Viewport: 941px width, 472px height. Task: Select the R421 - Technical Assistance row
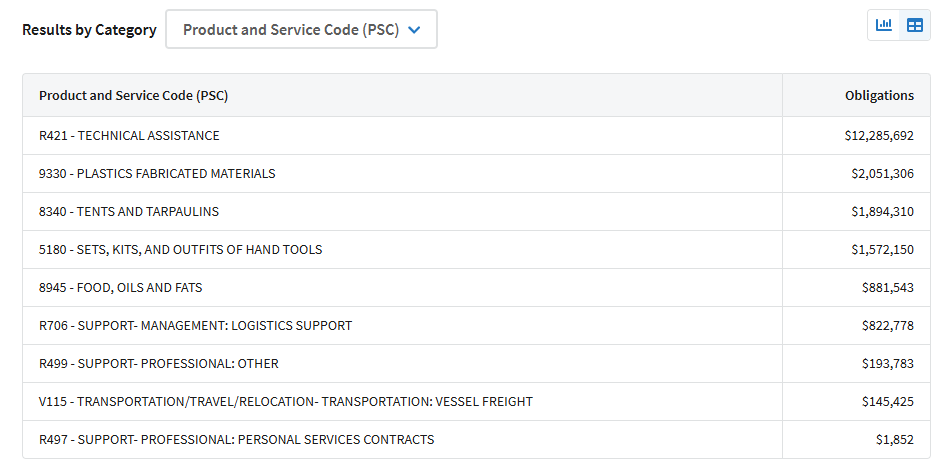pos(477,136)
